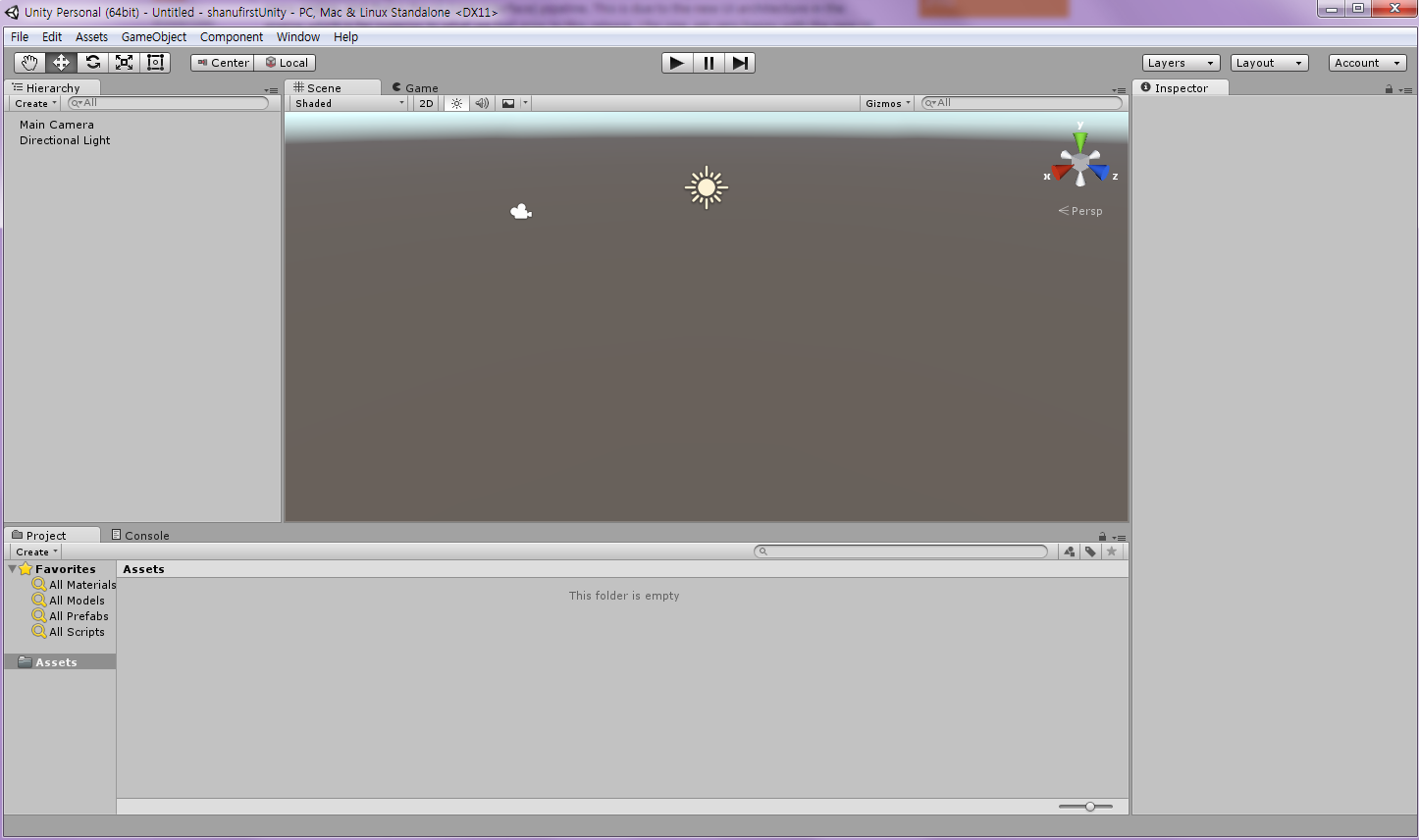
Task: Collapse the Favorites tree
Action: pyautogui.click(x=12, y=569)
